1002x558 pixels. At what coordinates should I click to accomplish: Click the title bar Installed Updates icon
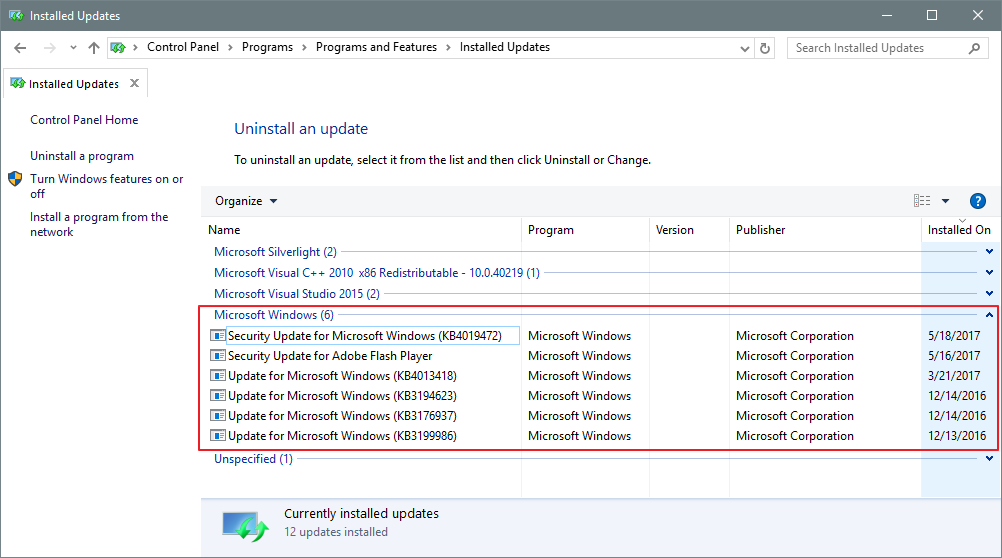tap(16, 15)
